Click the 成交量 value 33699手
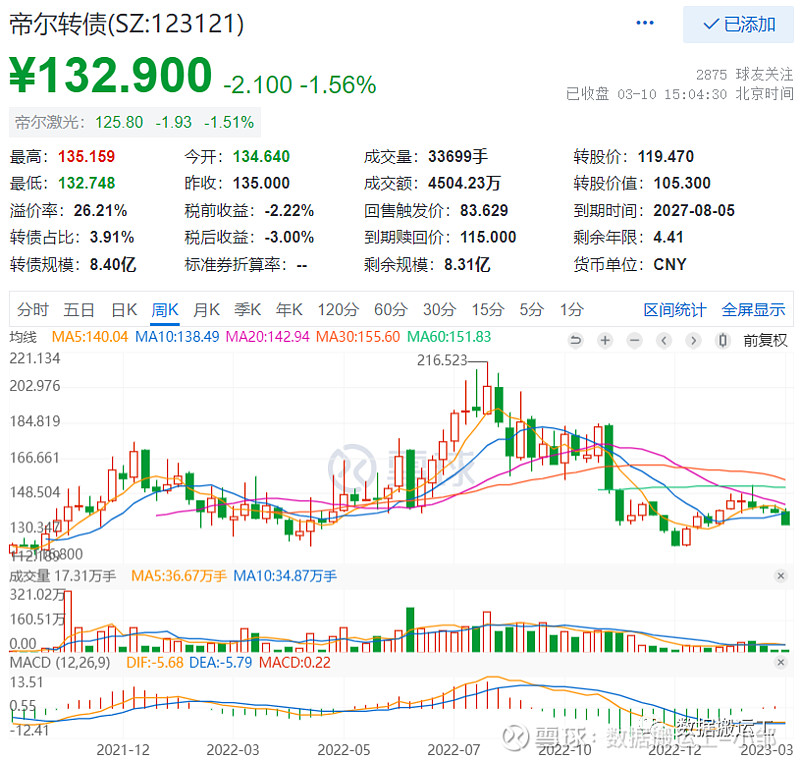The height and width of the screenshot is (763, 800). coord(458,156)
